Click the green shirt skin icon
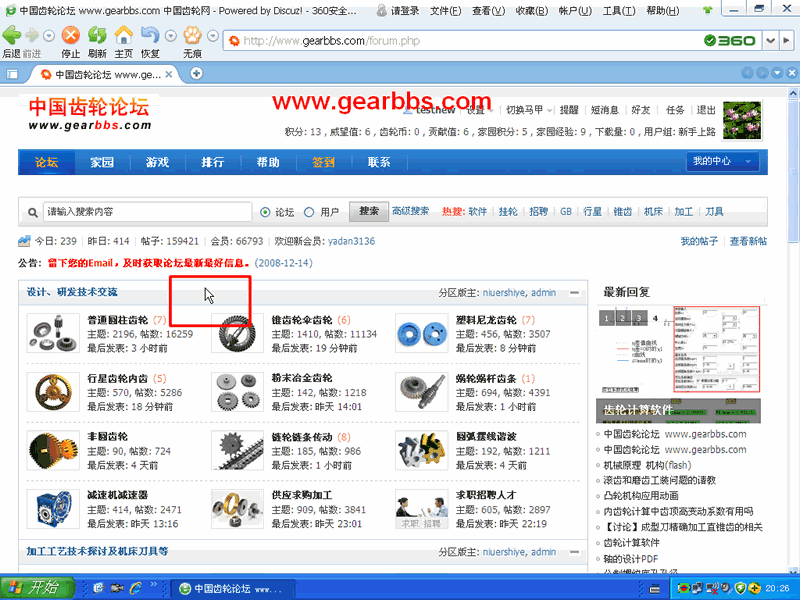Viewport: 800px width, 600px height. coord(707,10)
